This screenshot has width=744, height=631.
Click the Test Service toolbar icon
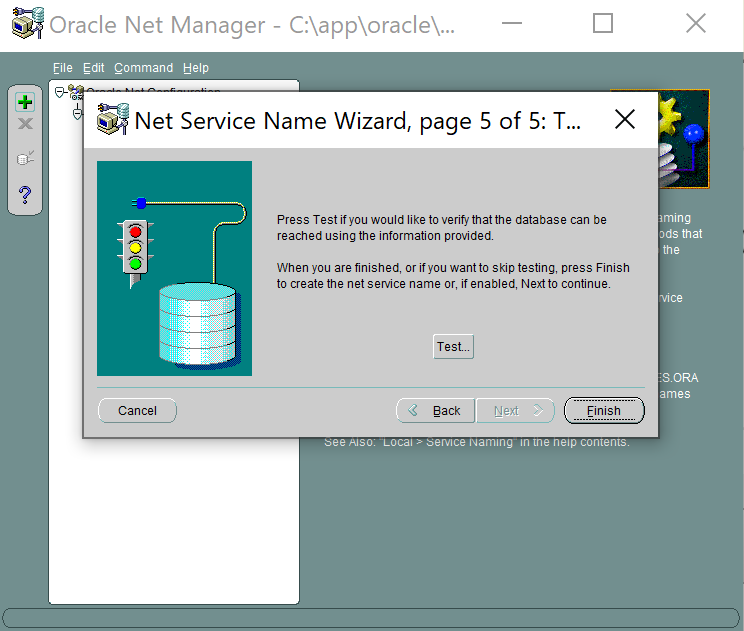pos(26,158)
